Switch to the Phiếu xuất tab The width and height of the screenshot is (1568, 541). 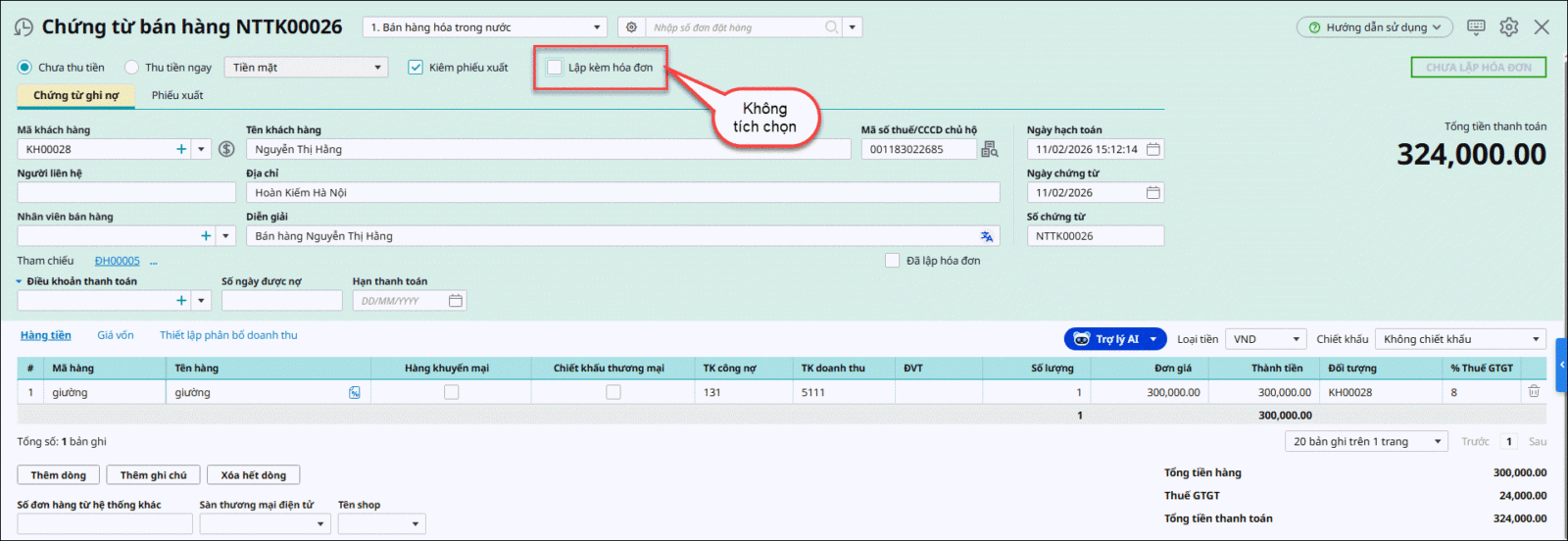[x=177, y=95]
